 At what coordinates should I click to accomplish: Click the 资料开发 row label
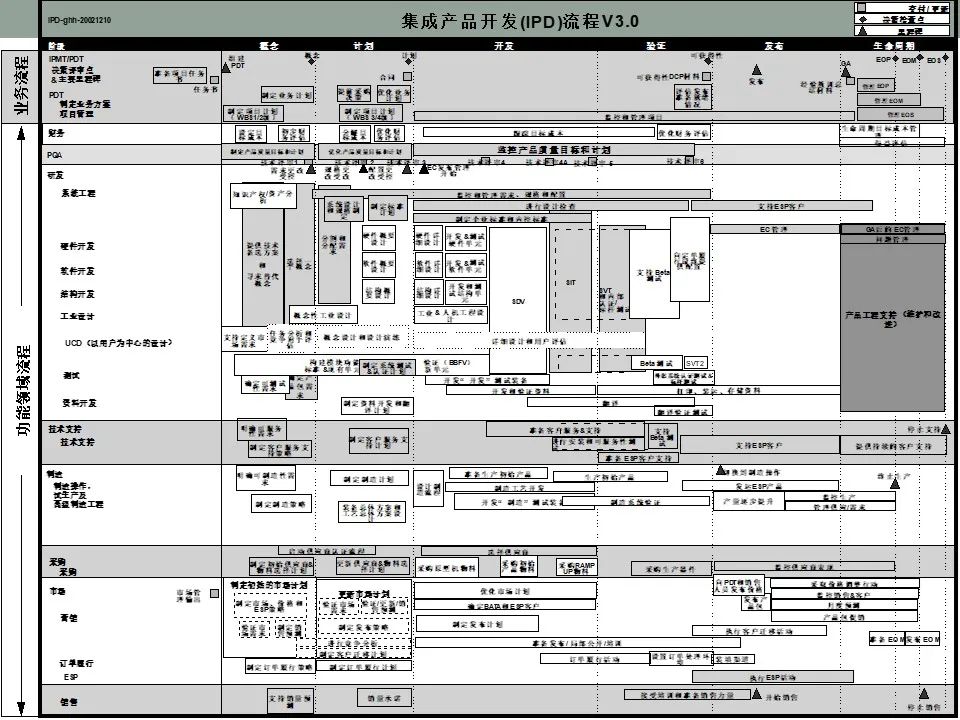click(79, 403)
